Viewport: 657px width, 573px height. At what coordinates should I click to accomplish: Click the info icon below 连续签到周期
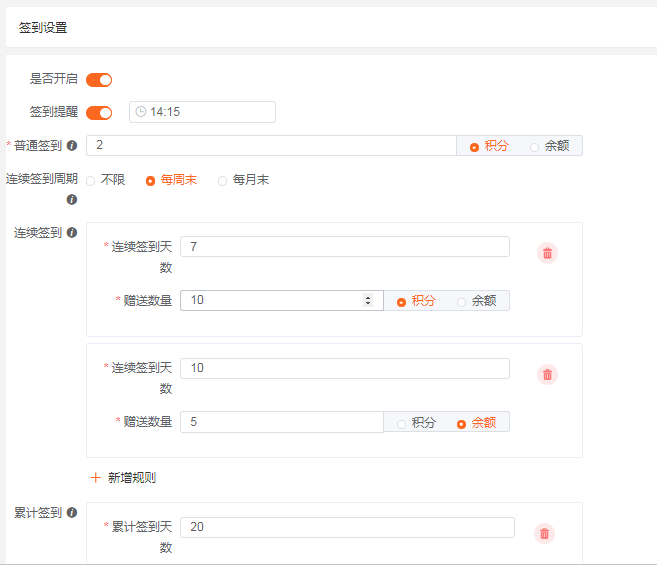coord(72,199)
